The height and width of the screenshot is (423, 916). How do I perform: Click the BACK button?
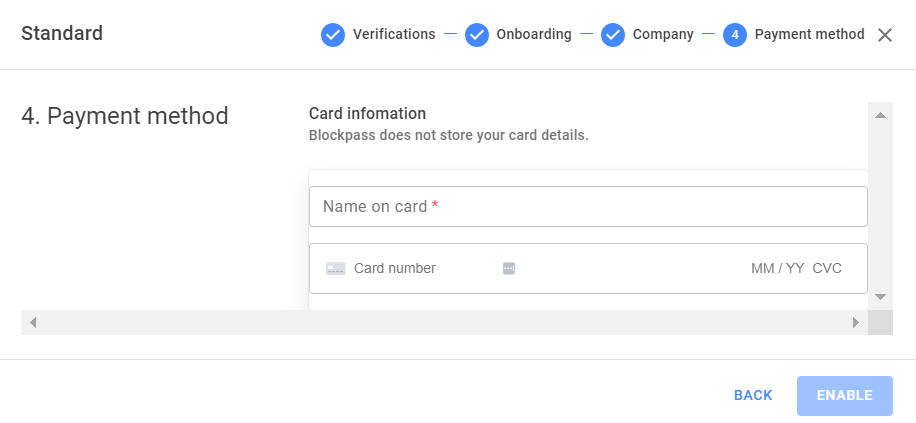[x=753, y=396]
